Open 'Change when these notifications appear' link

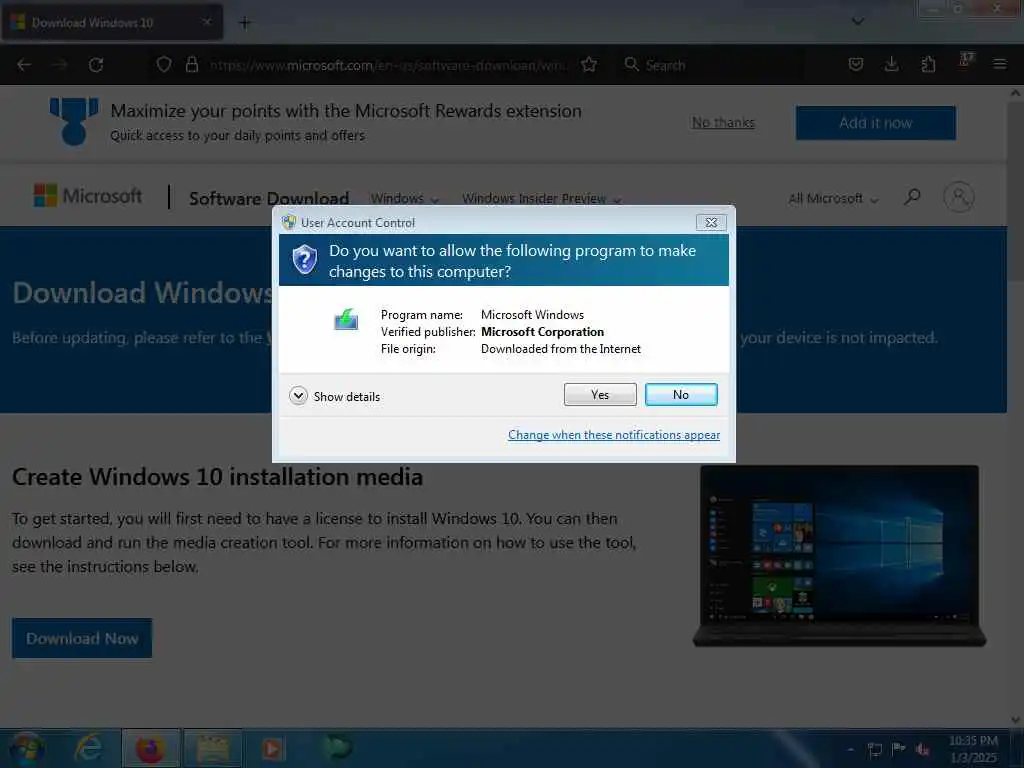click(614, 435)
